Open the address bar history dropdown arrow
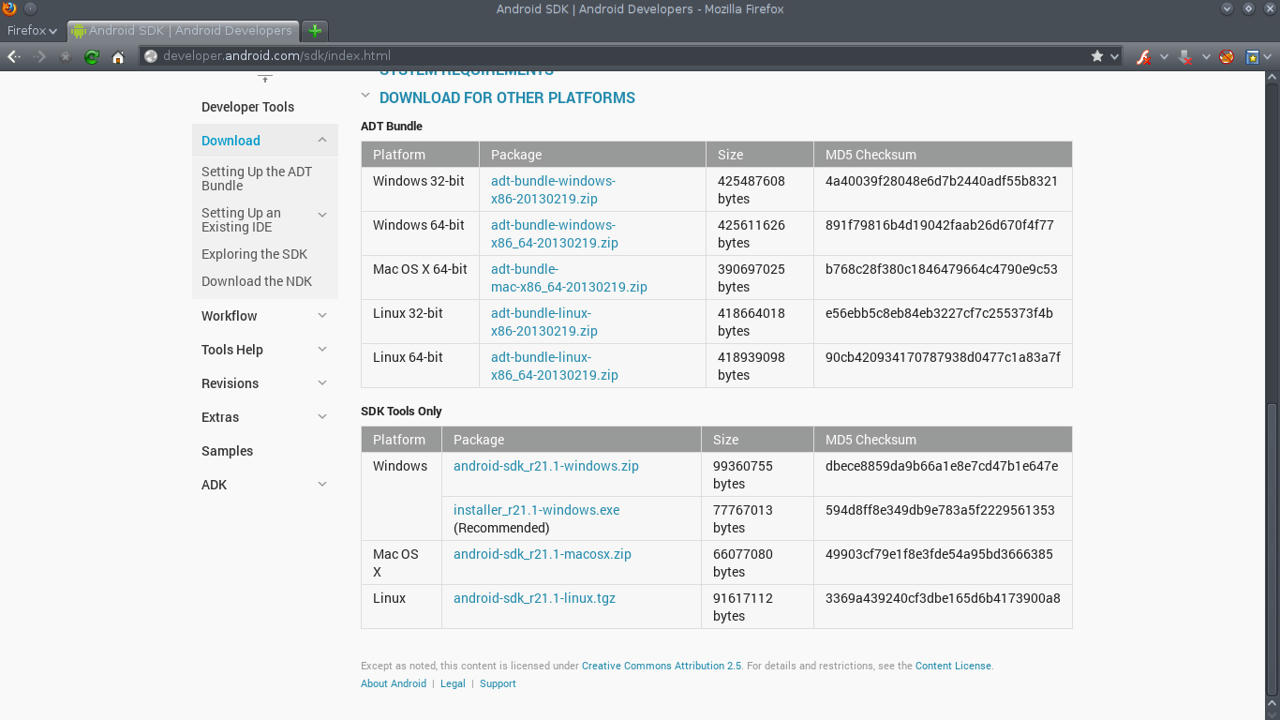 [x=1114, y=57]
